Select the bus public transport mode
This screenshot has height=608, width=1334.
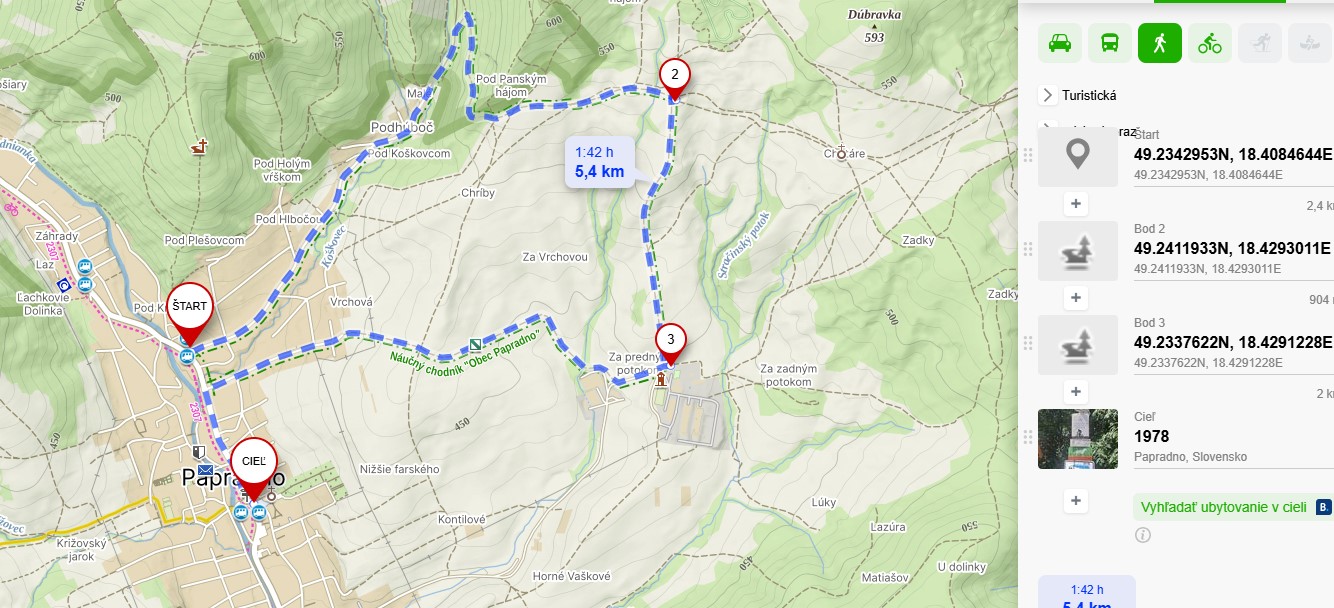(x=1110, y=43)
